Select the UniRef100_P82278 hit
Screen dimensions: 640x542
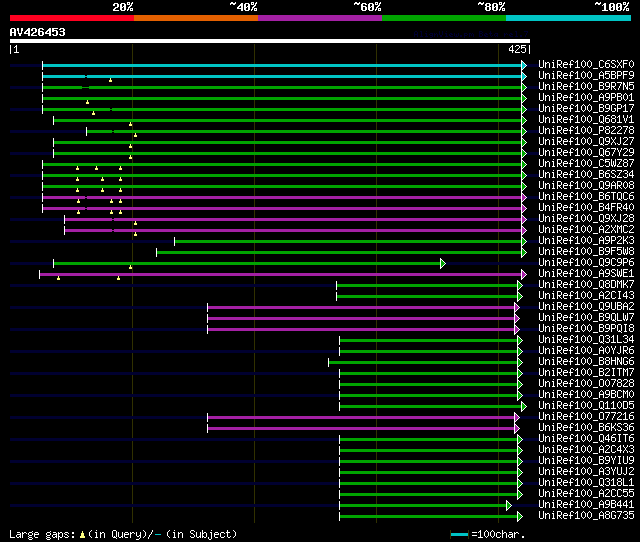tap(586, 131)
